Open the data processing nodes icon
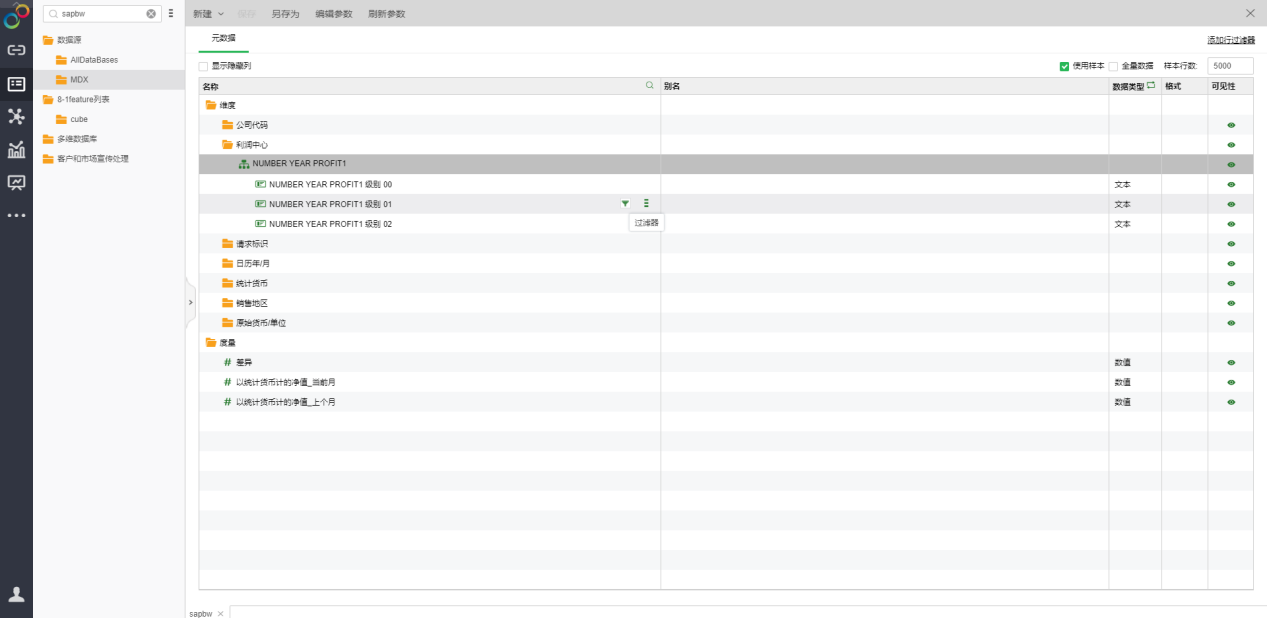 [x=15, y=116]
